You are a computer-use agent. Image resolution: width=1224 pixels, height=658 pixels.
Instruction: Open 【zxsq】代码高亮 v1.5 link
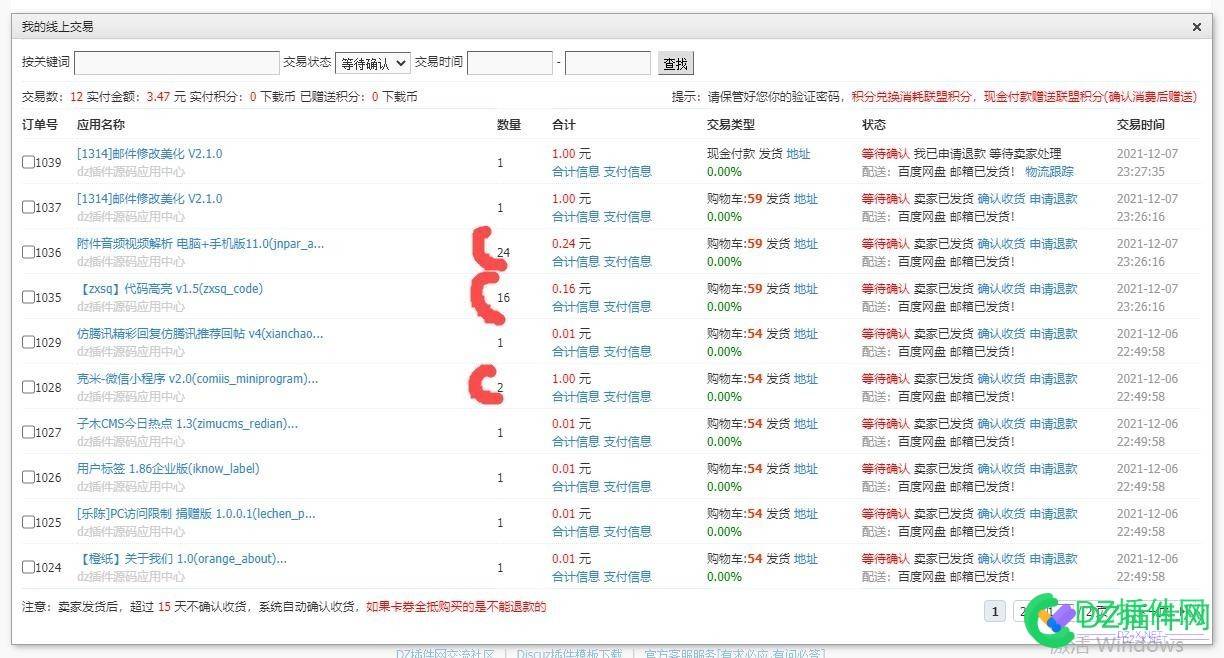(170, 289)
